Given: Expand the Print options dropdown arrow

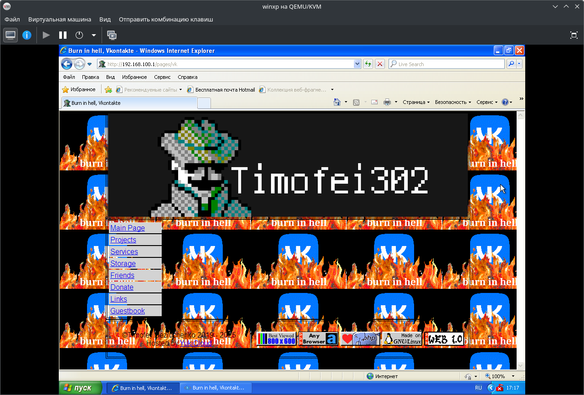Looking at the screenshot, I should (396, 102).
